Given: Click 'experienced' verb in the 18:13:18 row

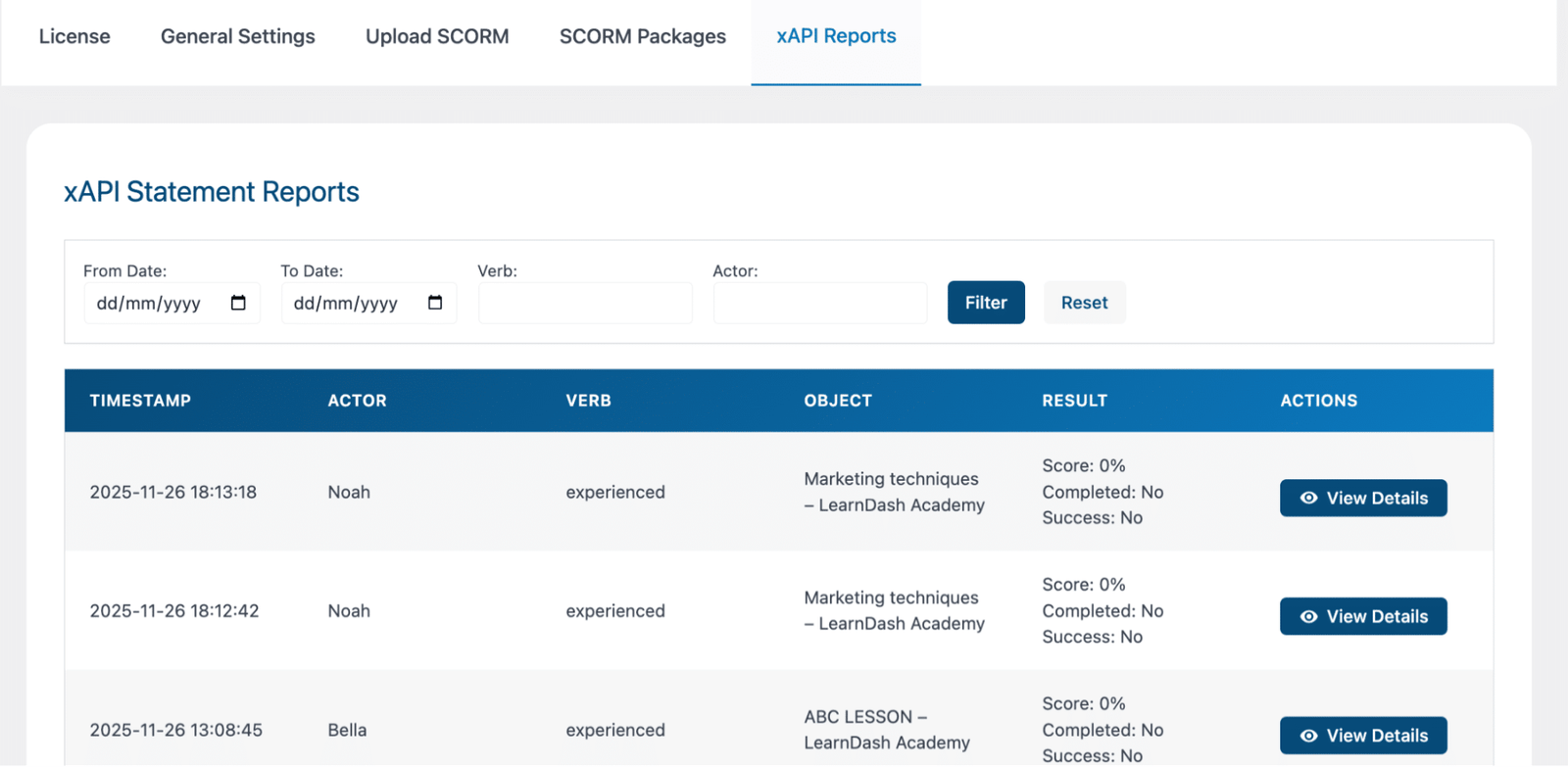Looking at the screenshot, I should pyautogui.click(x=615, y=492).
